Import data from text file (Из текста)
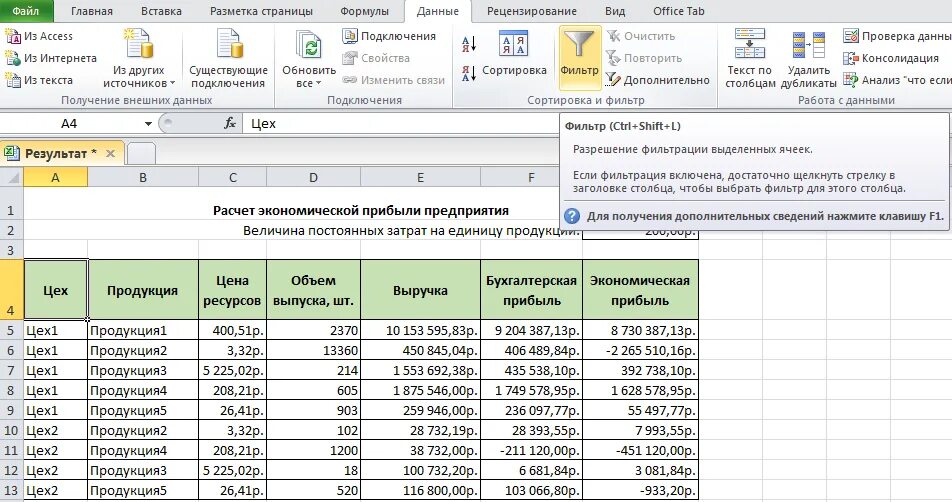 pyautogui.click(x=39, y=80)
